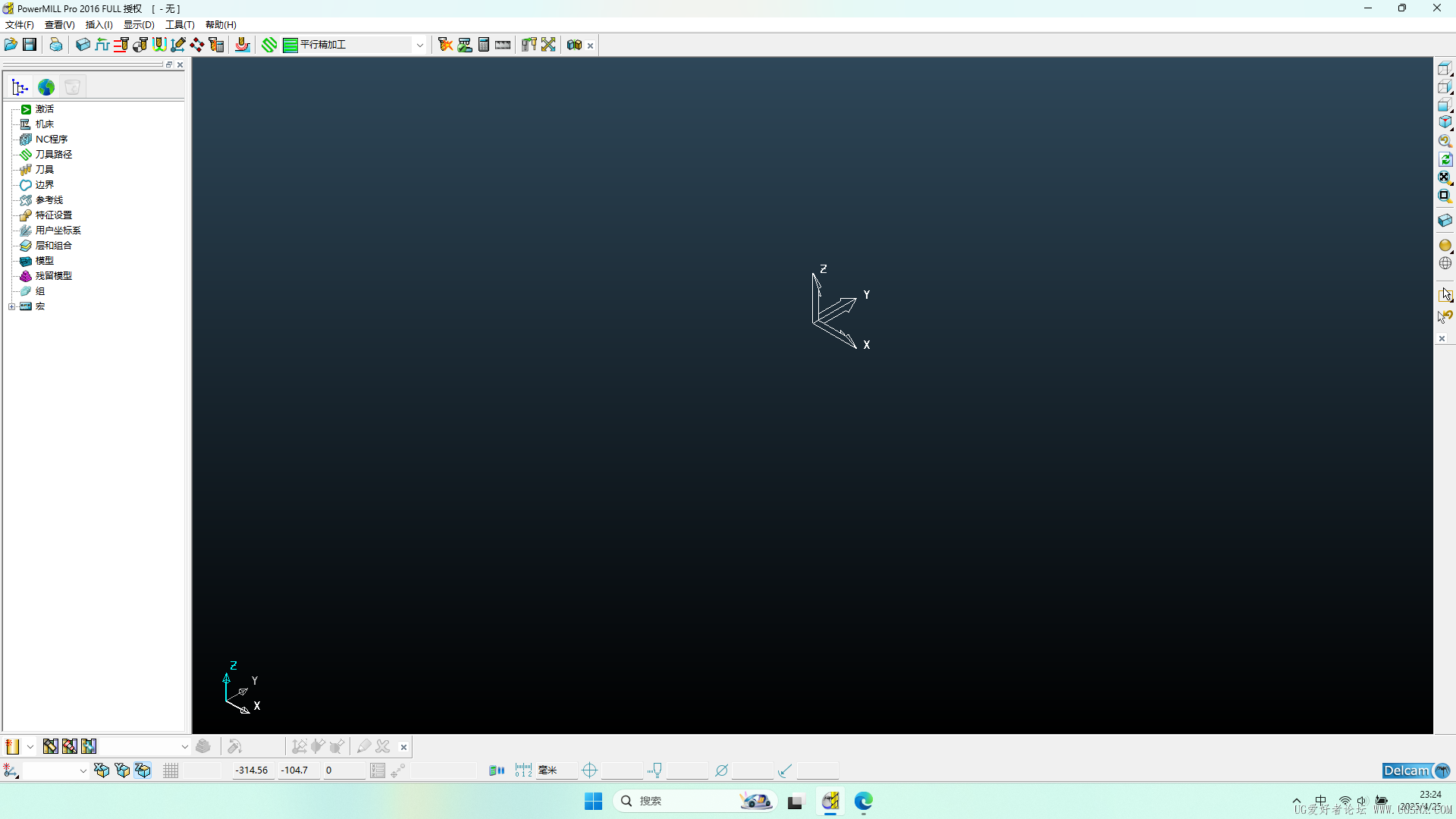
Task: Select the 刀具路径 tree entry
Action: (53, 155)
